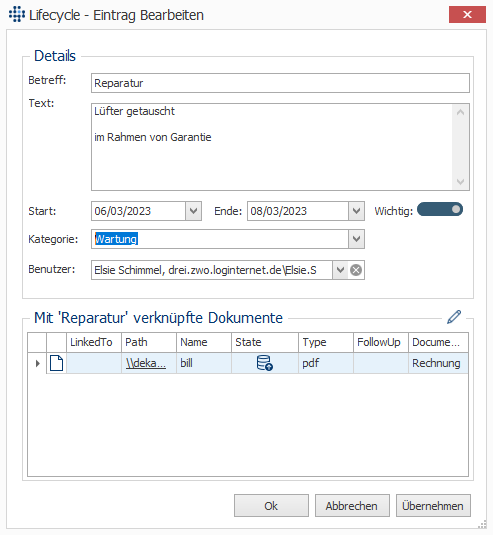Open the Start date dropdown
Screen dimensions: 493x535
pos(193,211)
